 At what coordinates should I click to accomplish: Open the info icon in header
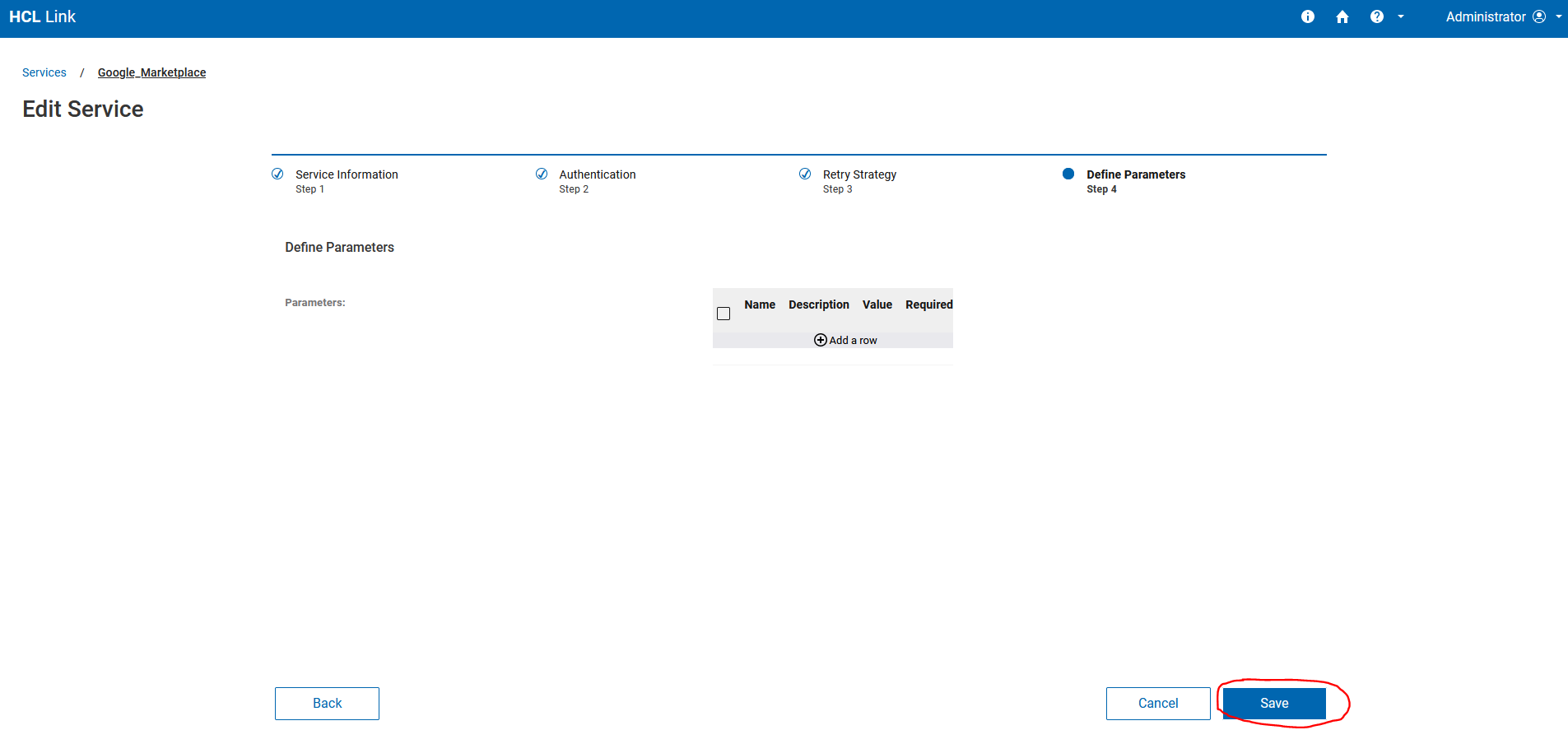(x=1307, y=16)
